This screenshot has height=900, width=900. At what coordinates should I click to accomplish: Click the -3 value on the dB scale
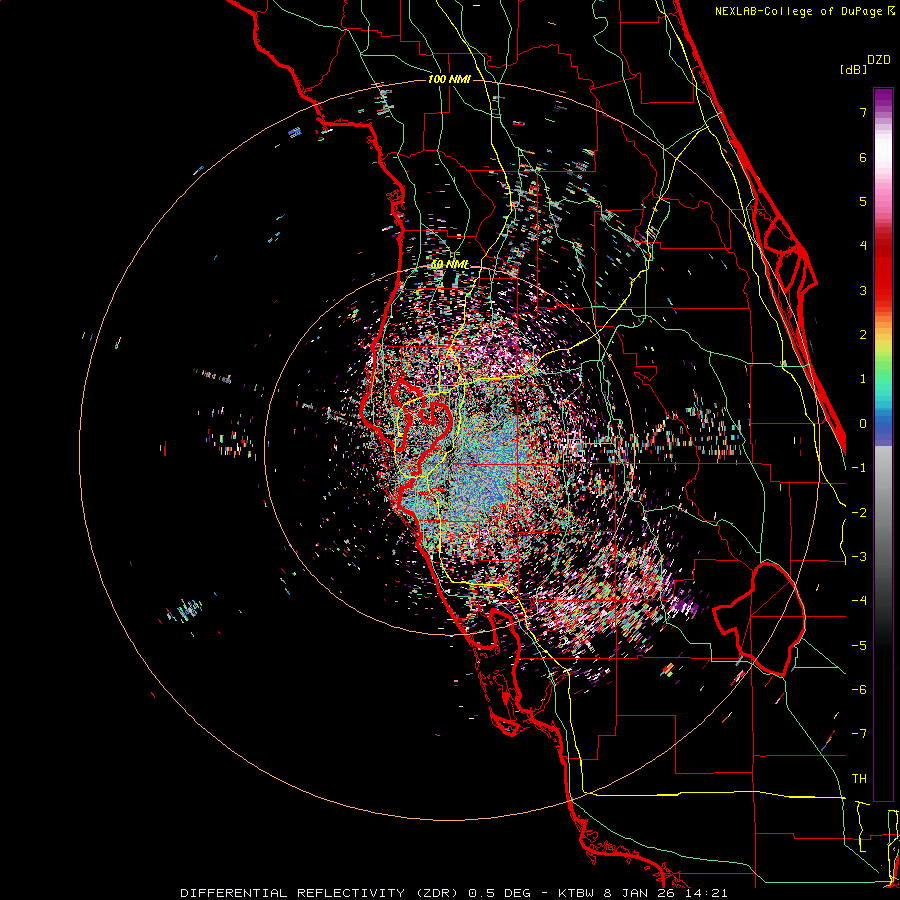pyautogui.click(x=859, y=557)
